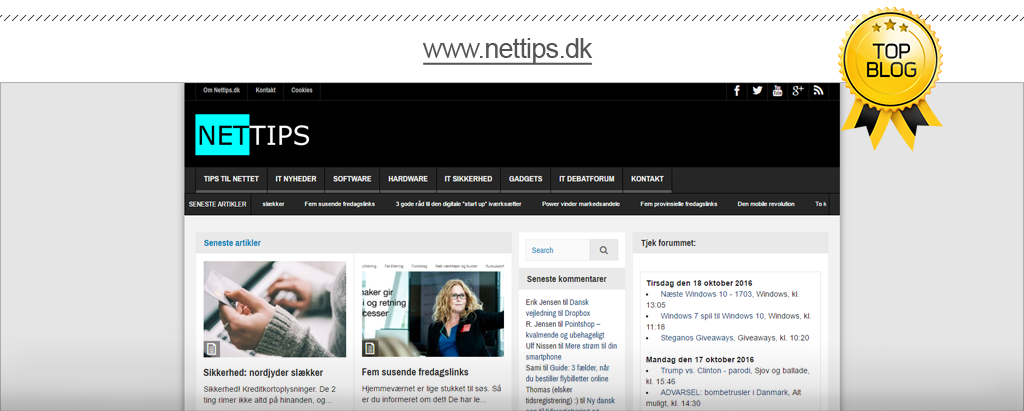
Task: Select the Tips til nettet tab
Action: [231, 179]
